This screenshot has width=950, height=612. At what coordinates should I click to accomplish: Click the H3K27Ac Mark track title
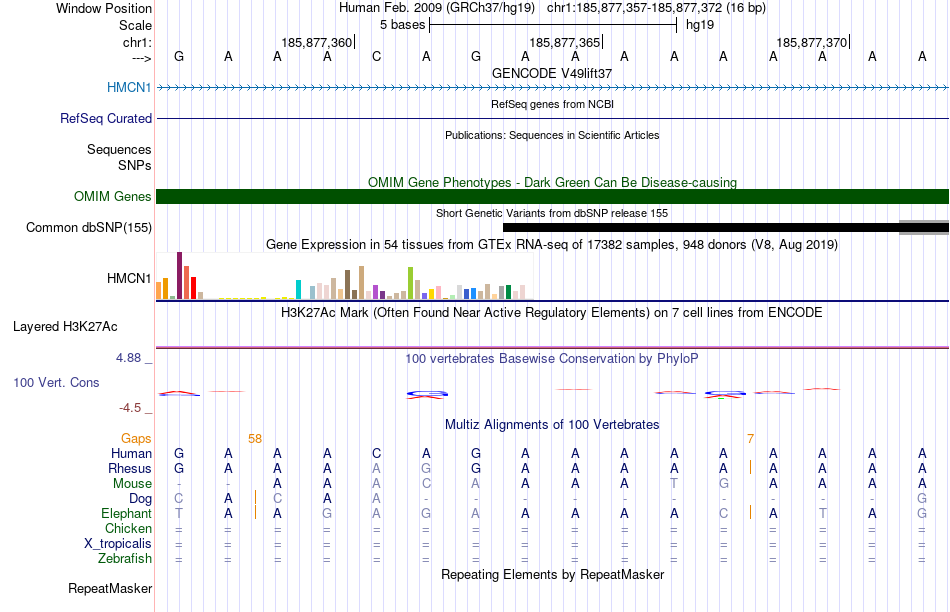[x=552, y=313]
